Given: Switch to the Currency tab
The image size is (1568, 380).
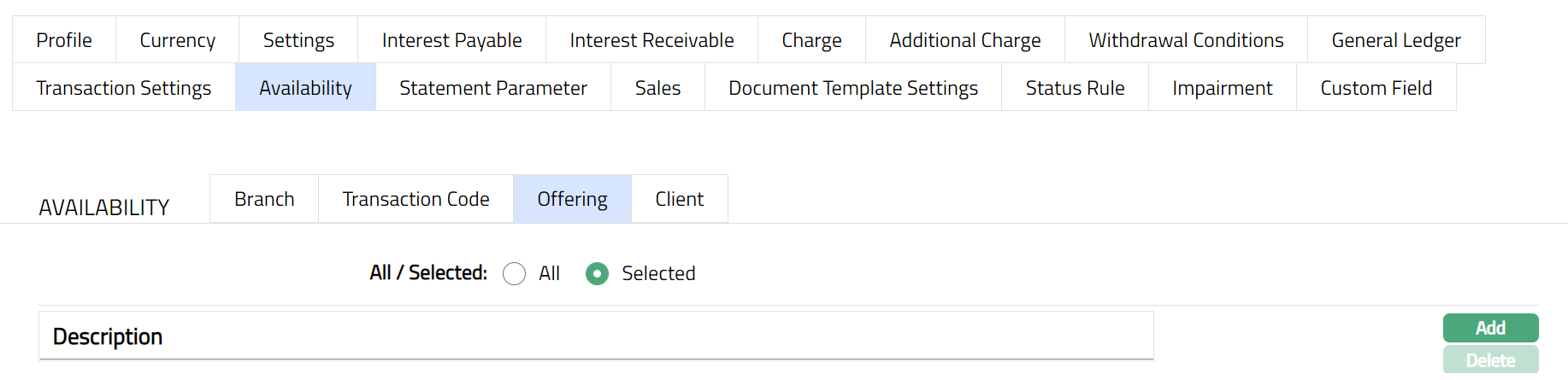Looking at the screenshot, I should coord(177,40).
